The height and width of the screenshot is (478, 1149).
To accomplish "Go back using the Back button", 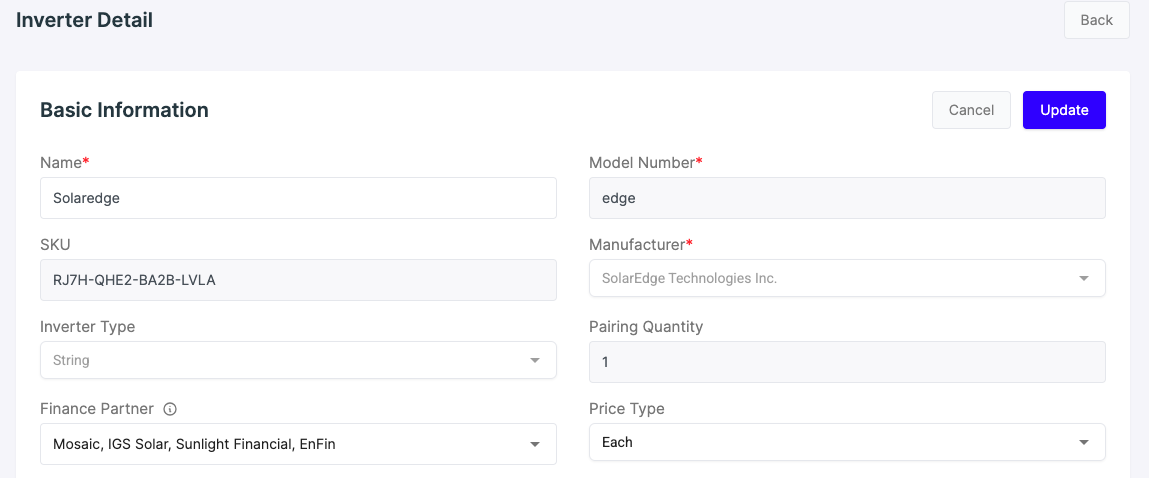I will pyautogui.click(x=1096, y=21).
